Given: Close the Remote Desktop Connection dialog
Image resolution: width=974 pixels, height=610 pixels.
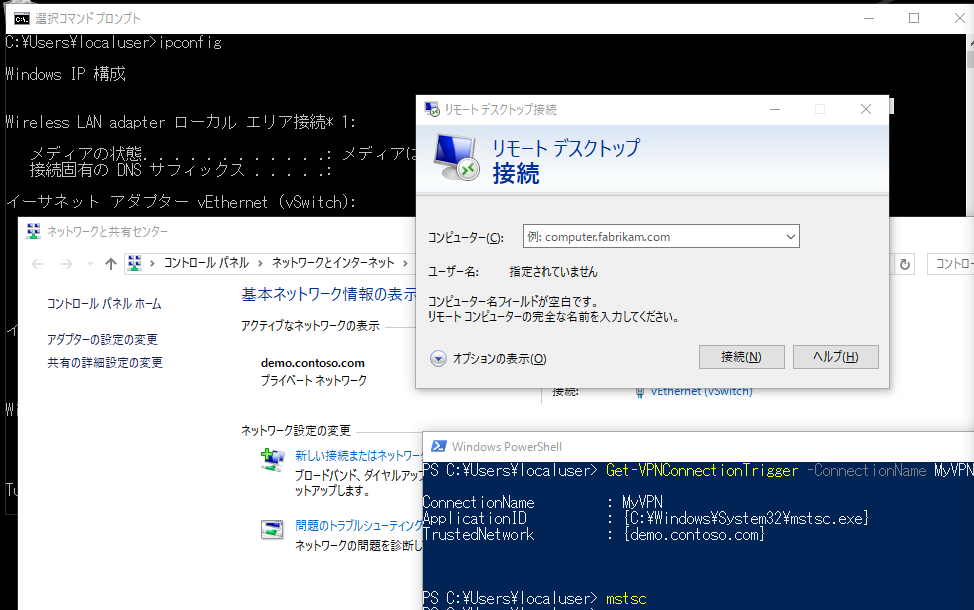Looking at the screenshot, I should pos(866,109).
